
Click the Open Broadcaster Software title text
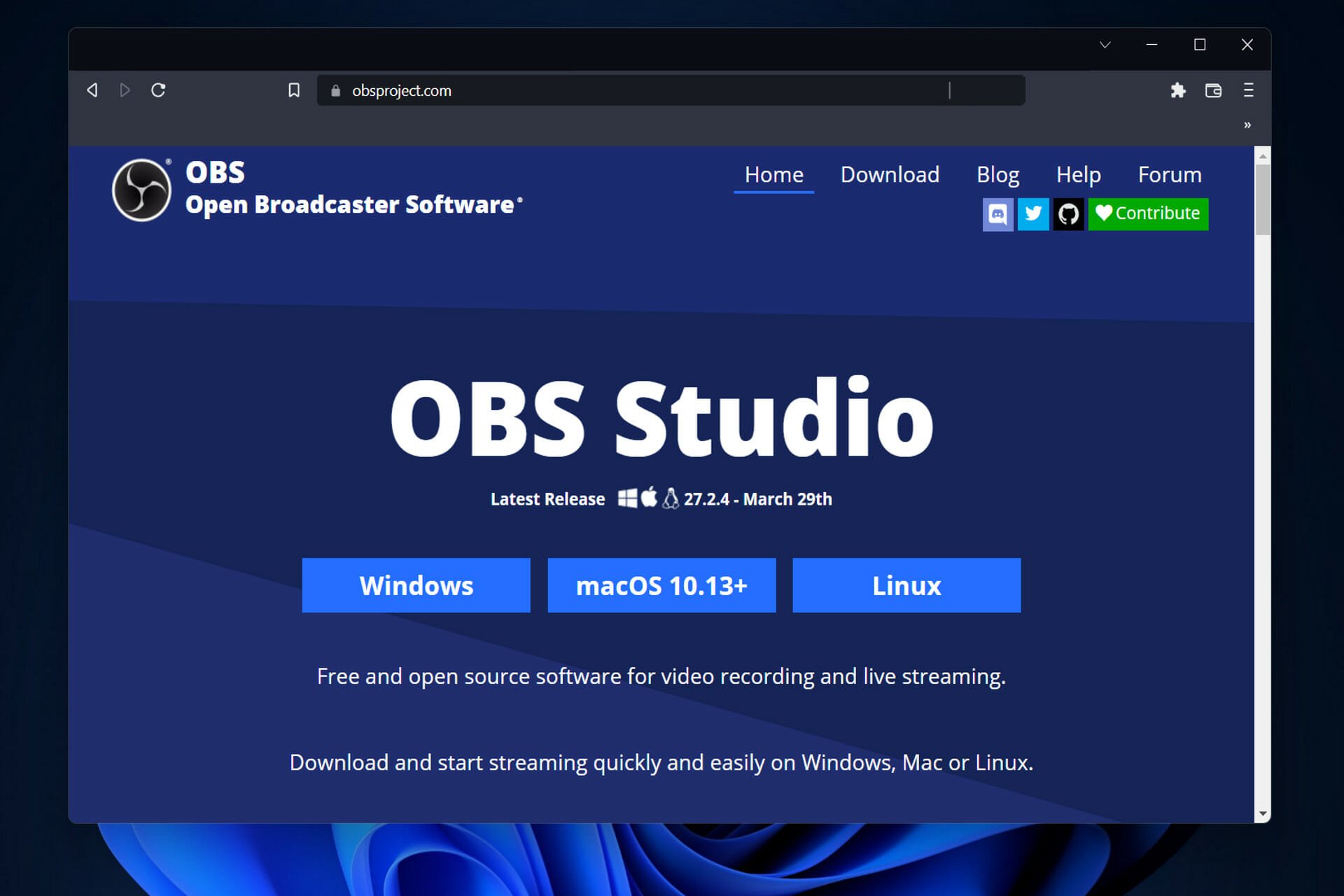point(353,204)
